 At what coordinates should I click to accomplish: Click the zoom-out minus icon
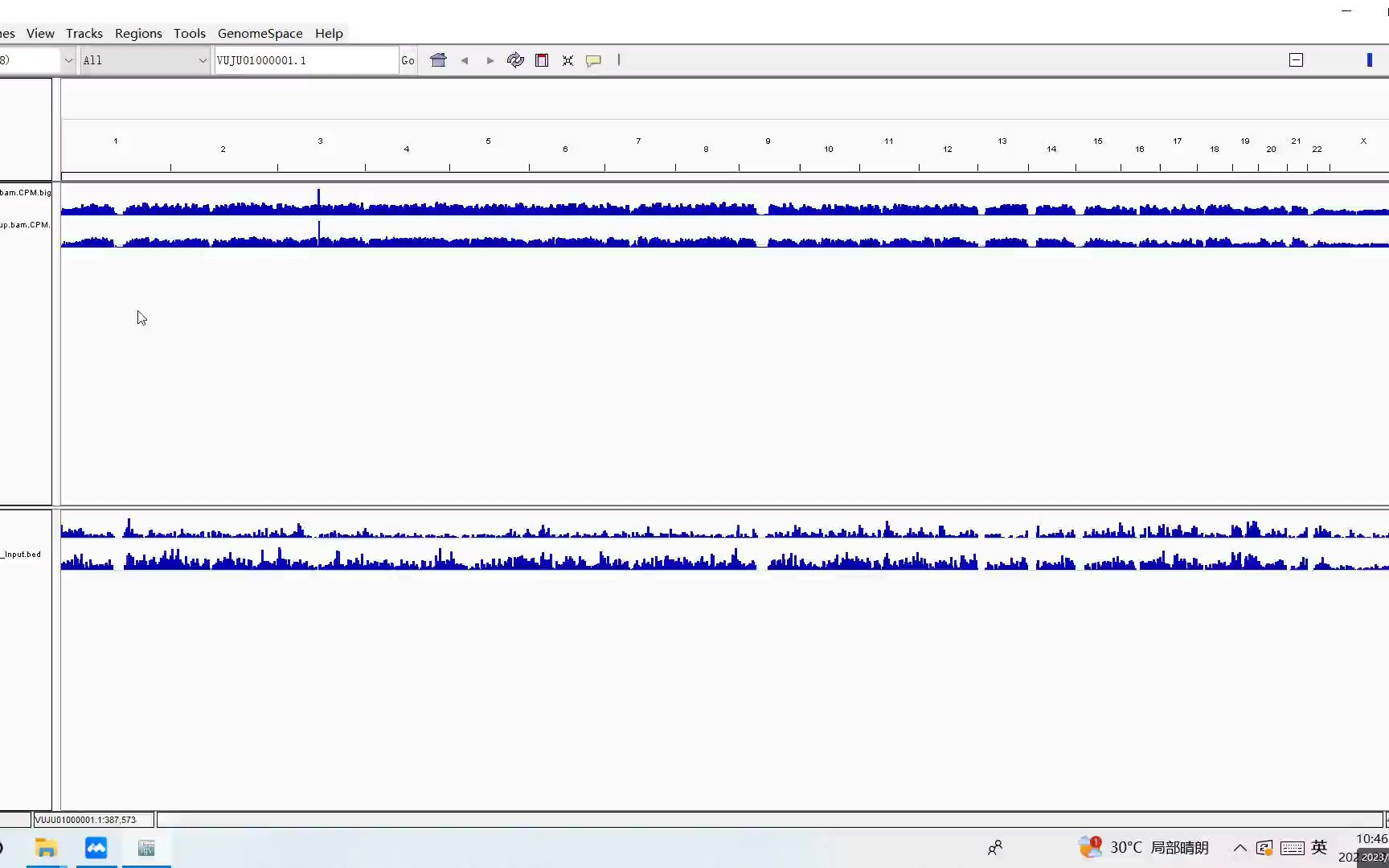1296,60
